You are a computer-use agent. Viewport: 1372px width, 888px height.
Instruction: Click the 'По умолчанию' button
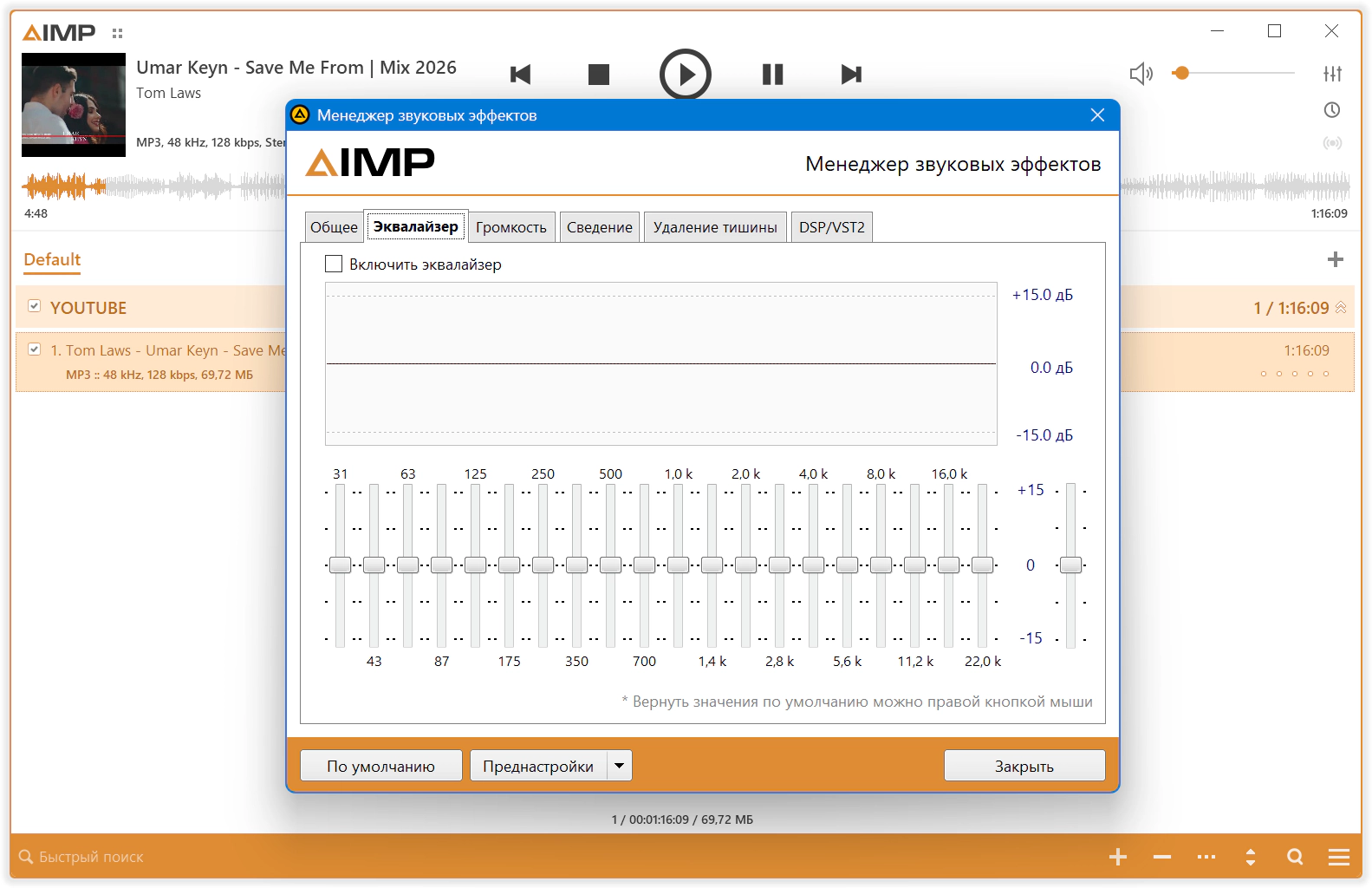[x=380, y=766]
